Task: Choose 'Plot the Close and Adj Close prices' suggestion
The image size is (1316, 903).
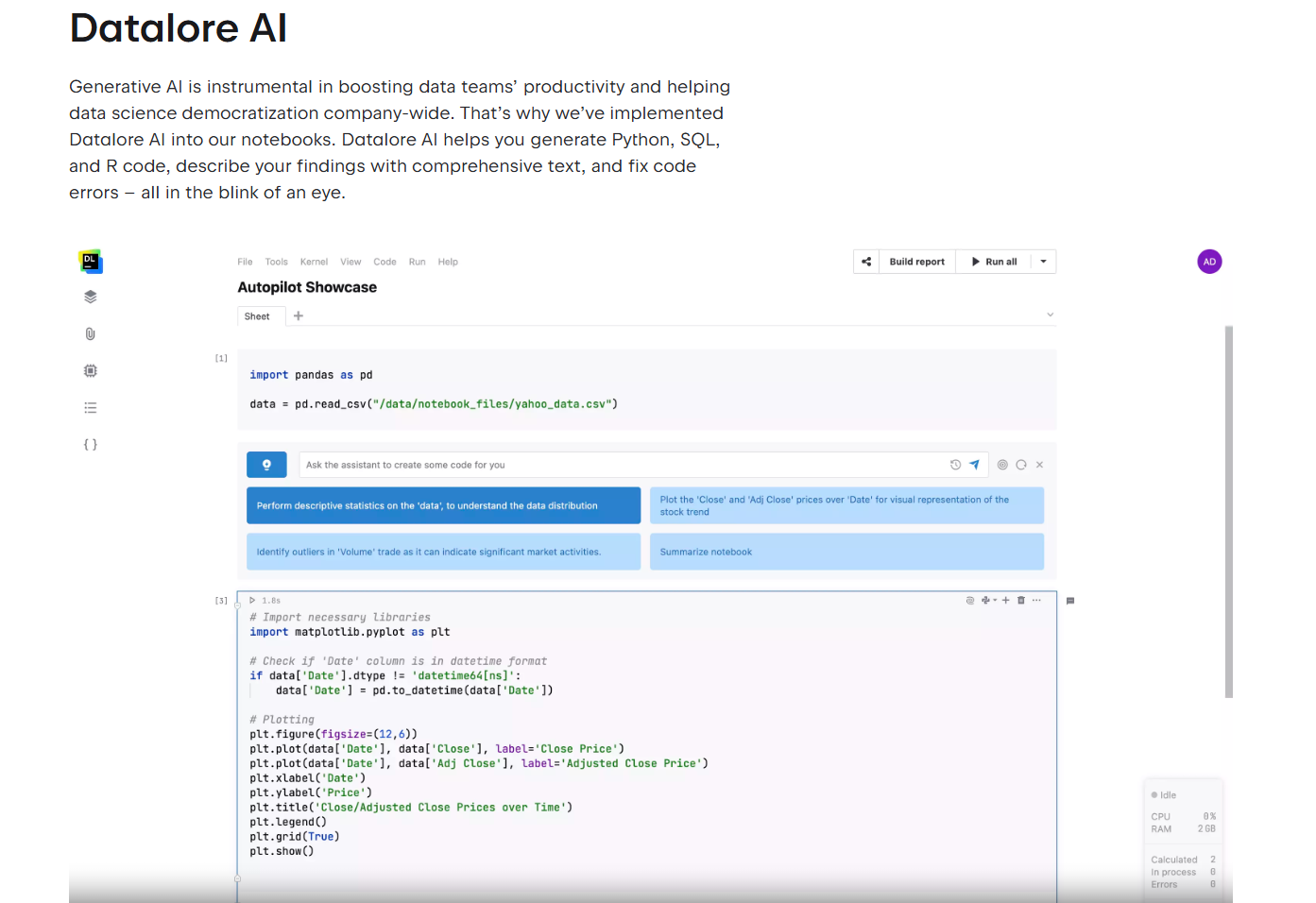Action: point(846,505)
